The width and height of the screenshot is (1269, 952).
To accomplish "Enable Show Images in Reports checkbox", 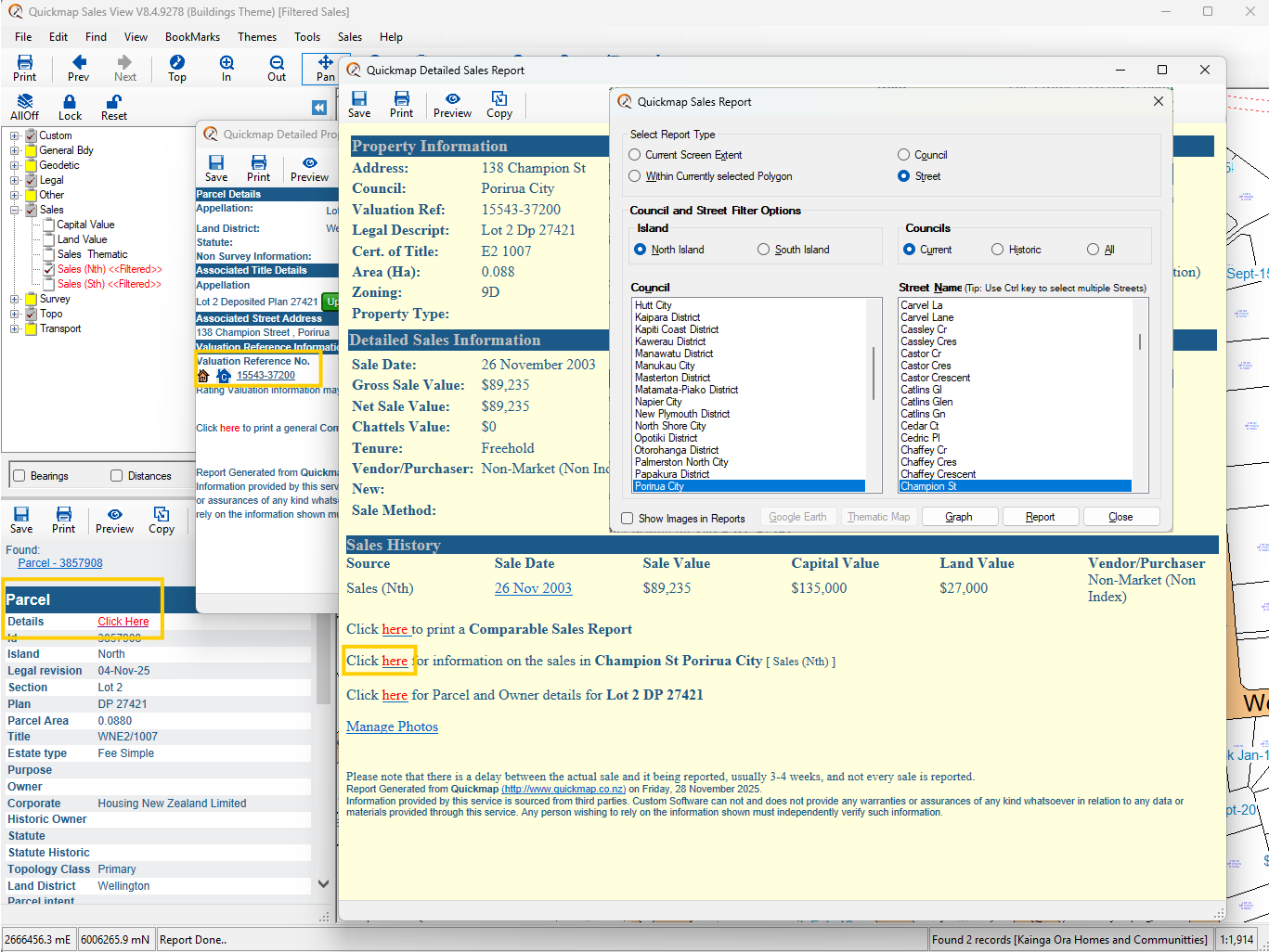I will [x=628, y=519].
